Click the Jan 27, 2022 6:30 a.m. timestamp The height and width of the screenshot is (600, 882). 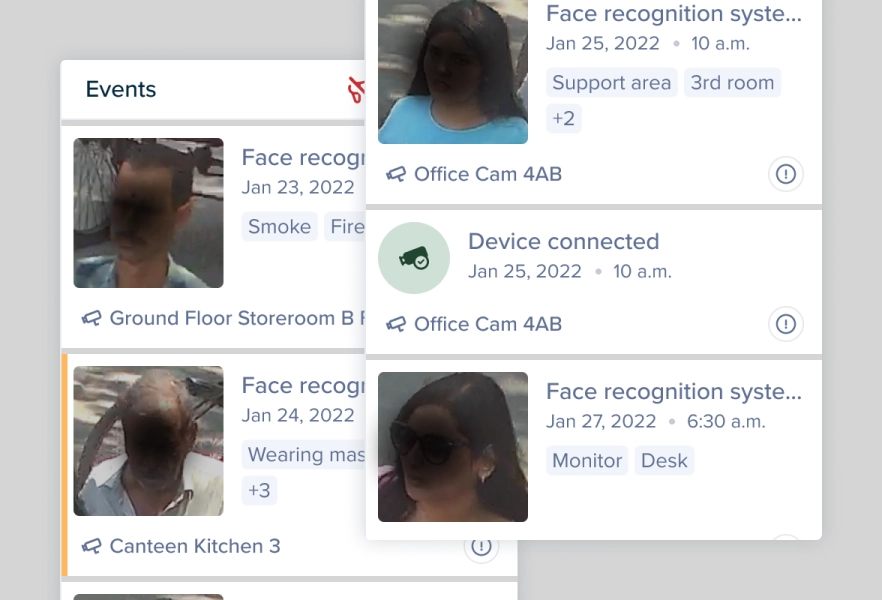point(656,421)
